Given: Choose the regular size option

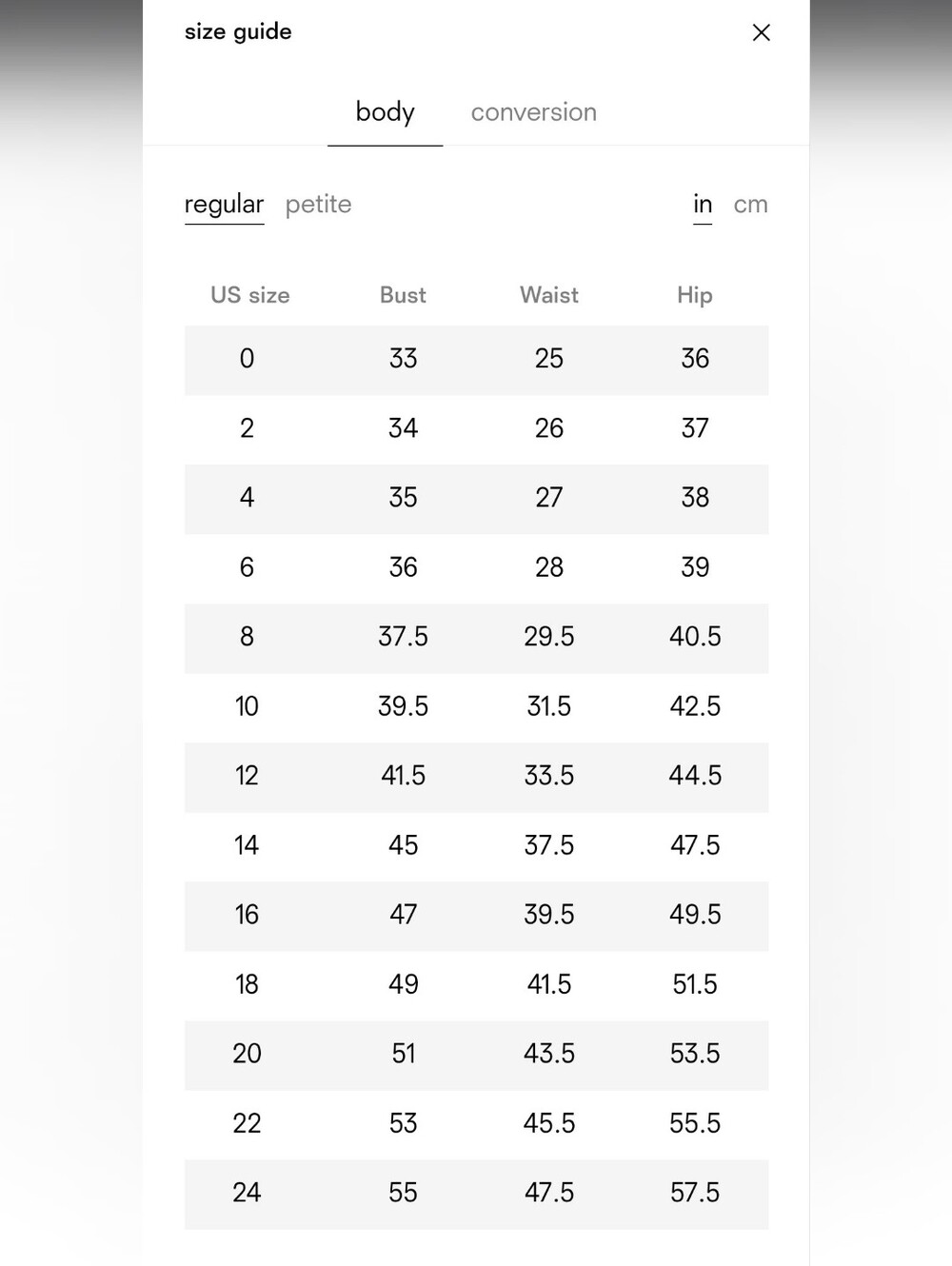Looking at the screenshot, I should pyautogui.click(x=224, y=205).
